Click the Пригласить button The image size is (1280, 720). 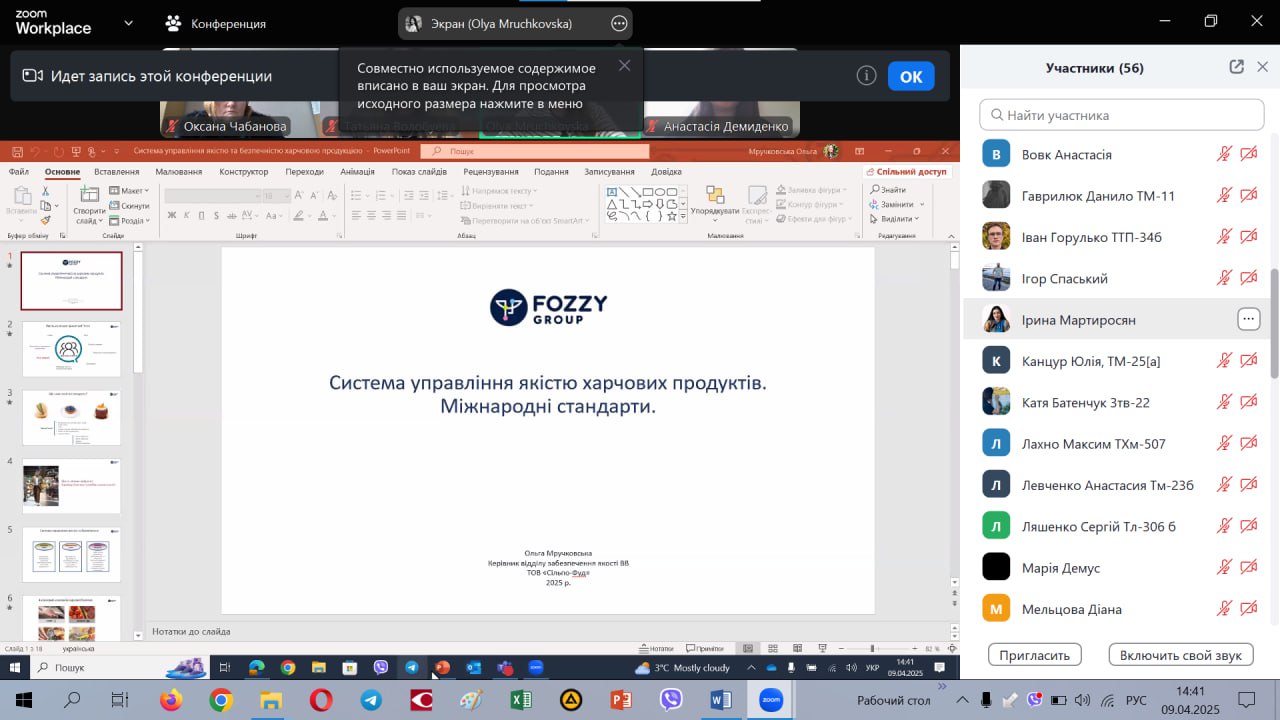[x=1035, y=655]
